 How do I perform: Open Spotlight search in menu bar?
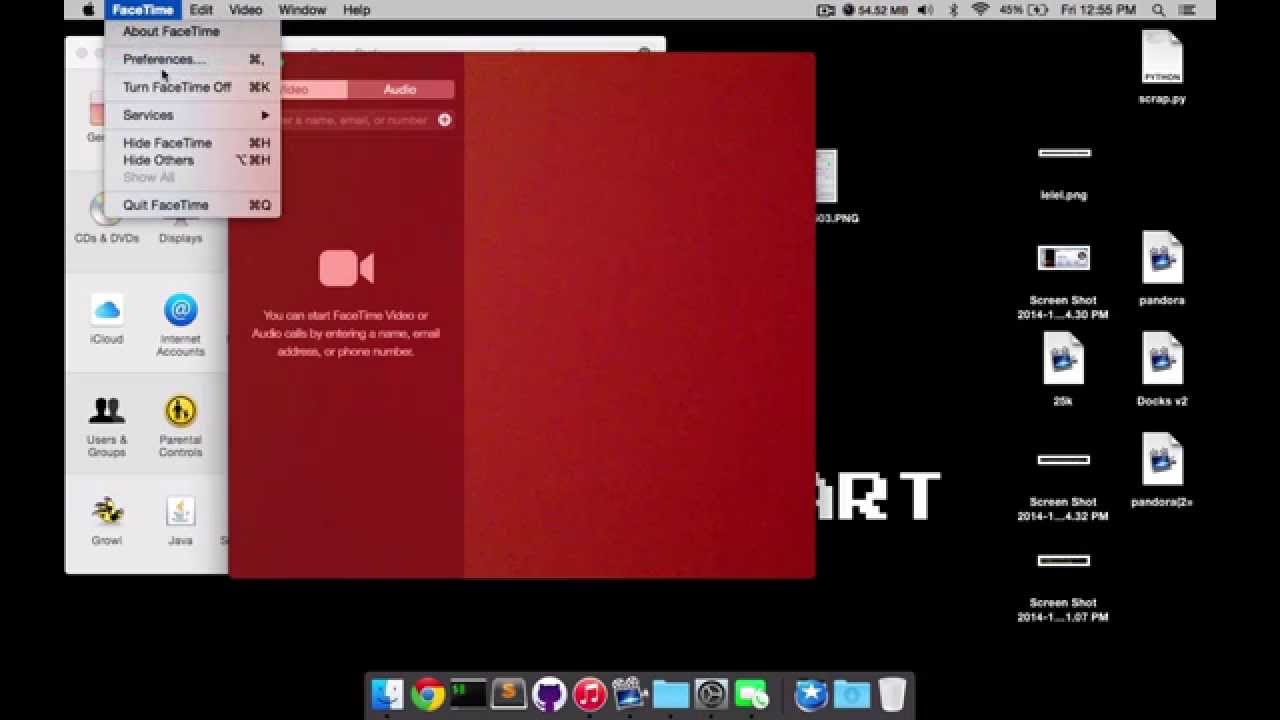[x=1159, y=10]
